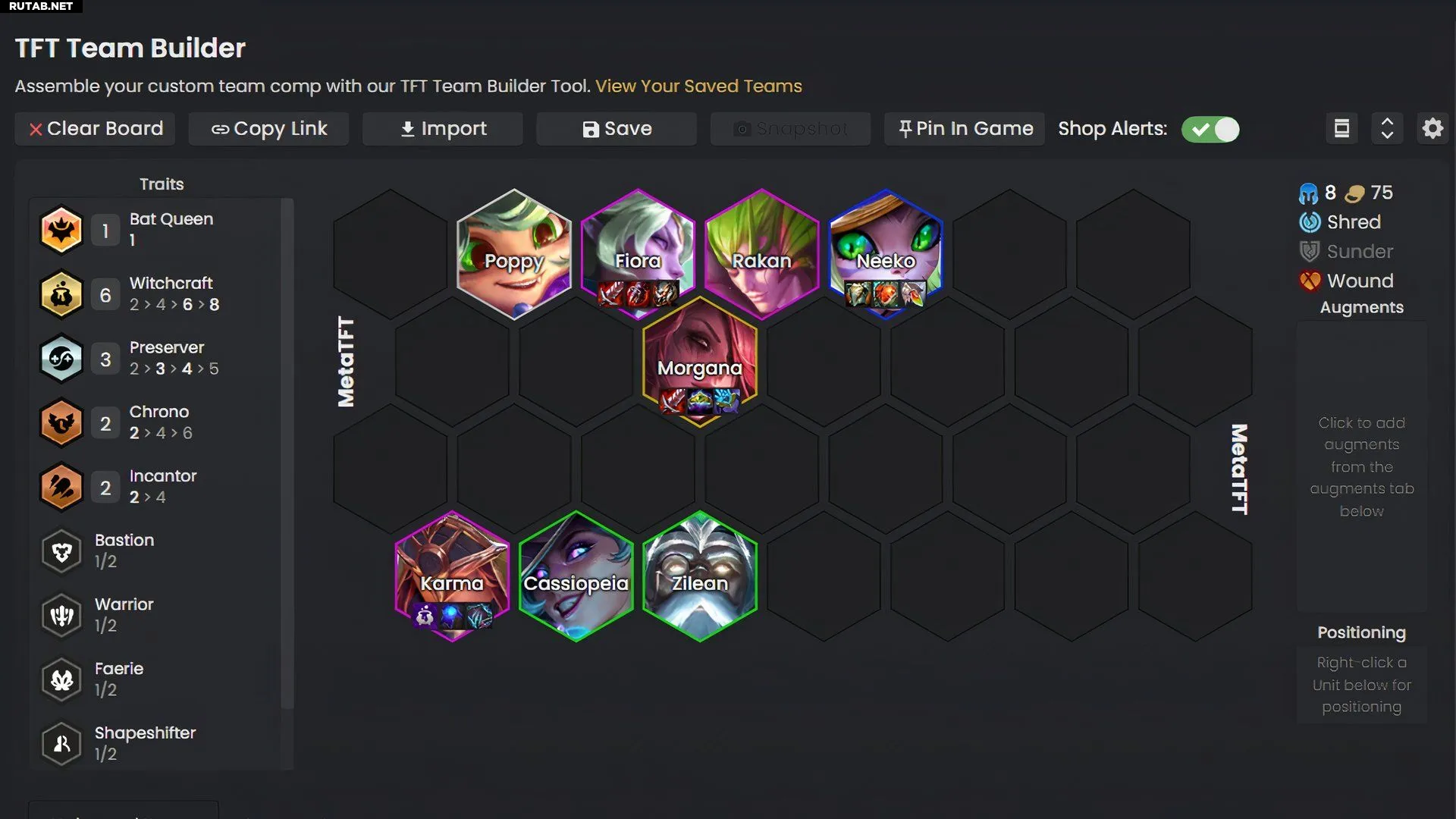1456x819 pixels.
Task: Click the Chrono trait icon
Action: coord(61,423)
